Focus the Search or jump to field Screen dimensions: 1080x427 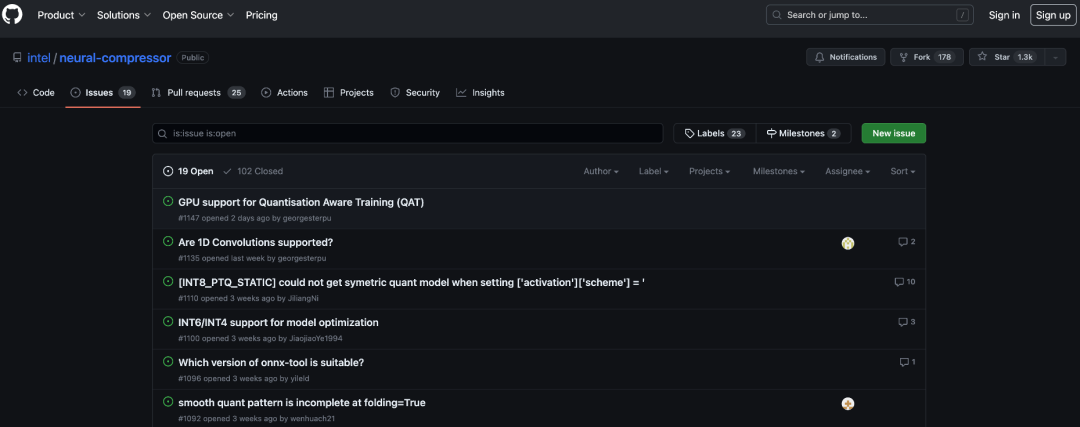click(869, 14)
